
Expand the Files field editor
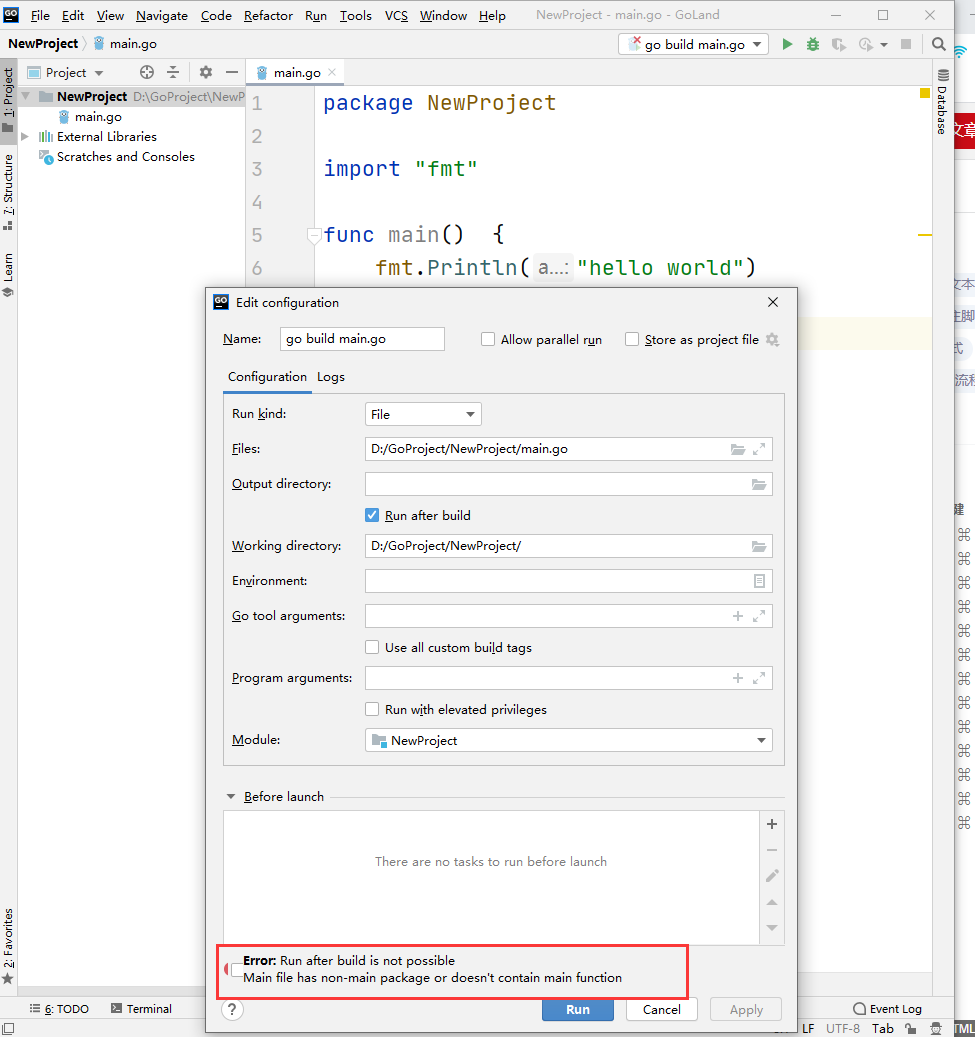pos(759,449)
